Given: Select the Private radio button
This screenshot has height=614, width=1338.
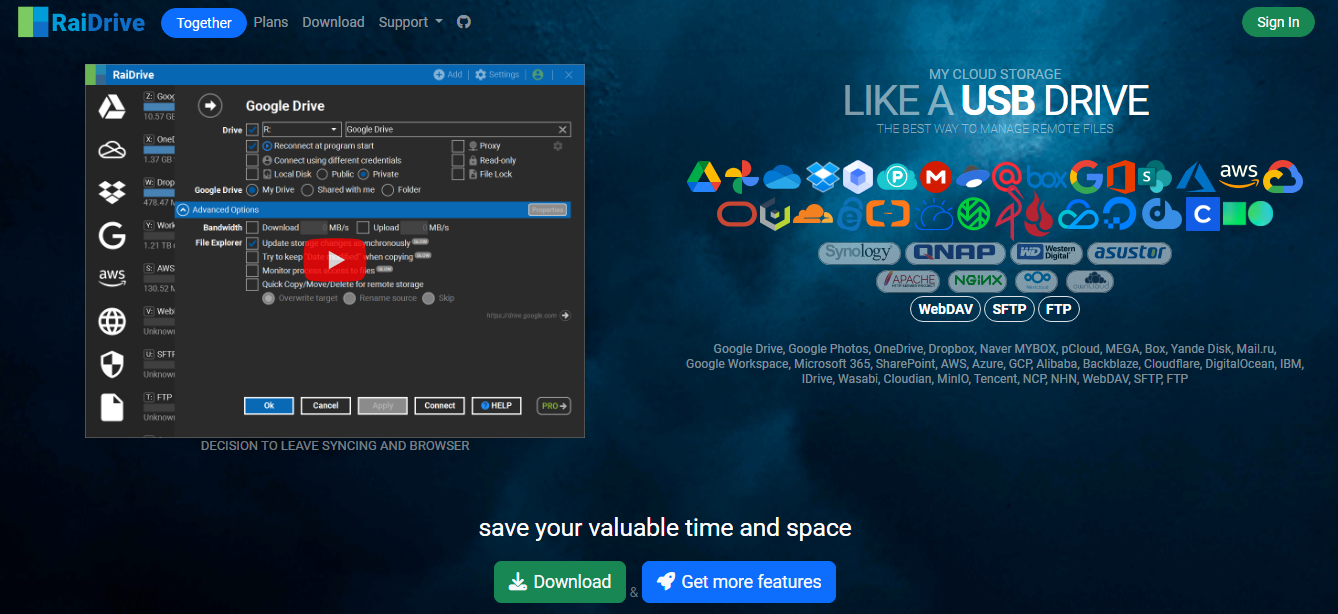Looking at the screenshot, I should coord(364,174).
